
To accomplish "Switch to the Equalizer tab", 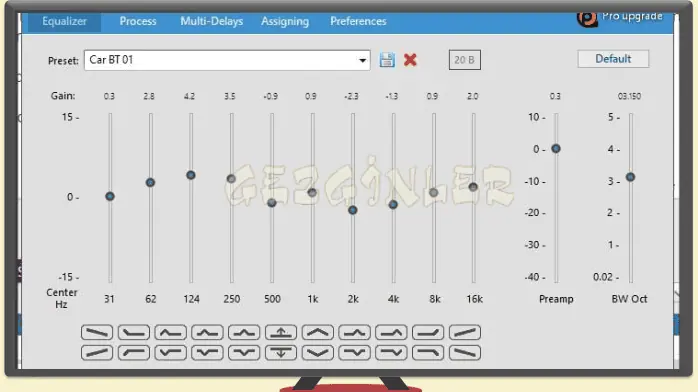I will point(64,21).
